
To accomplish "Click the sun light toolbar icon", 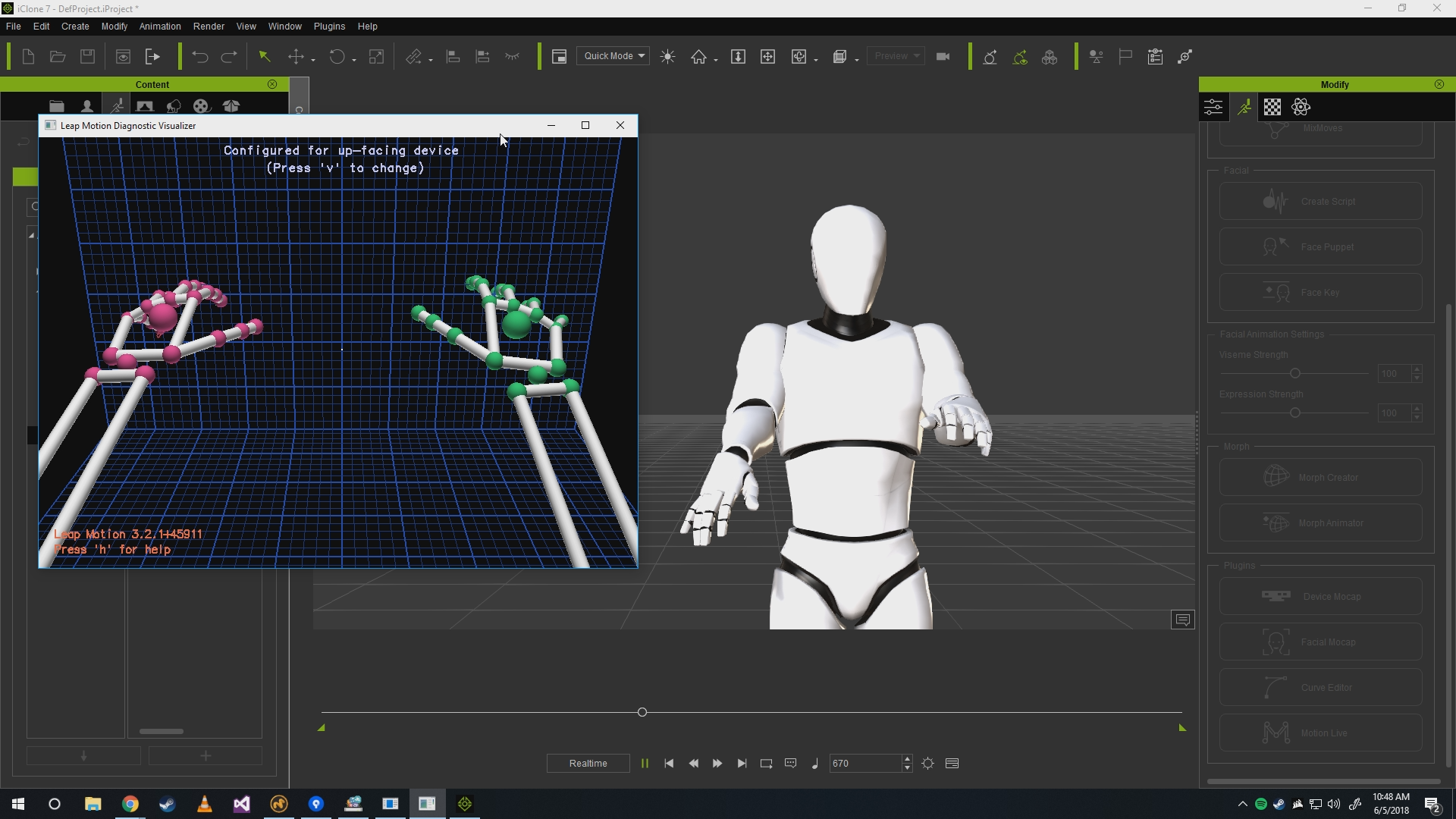I will coord(668,57).
